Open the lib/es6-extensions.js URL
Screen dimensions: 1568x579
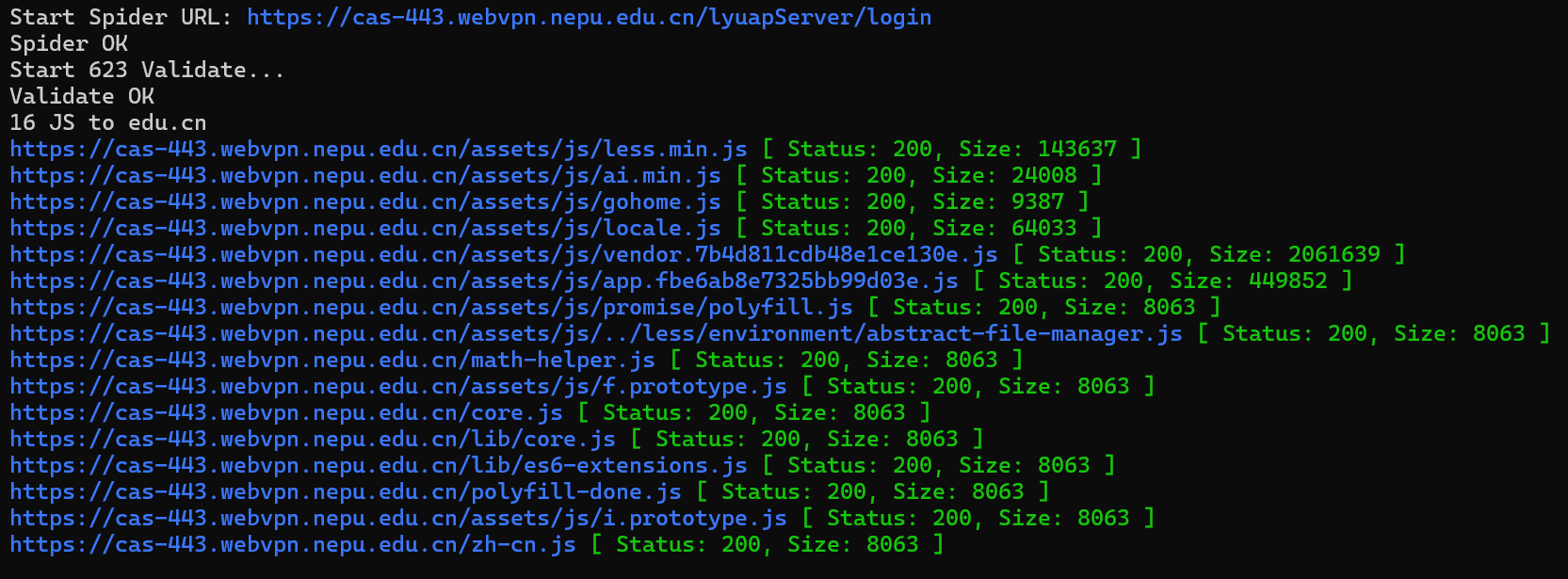click(x=379, y=466)
